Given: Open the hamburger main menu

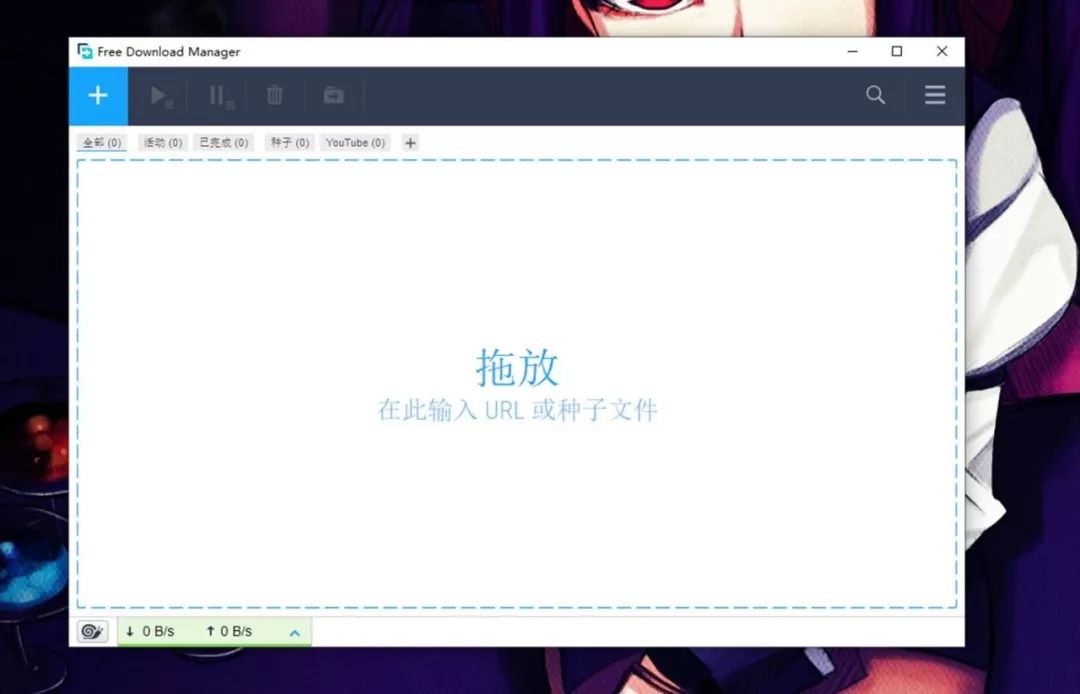Looking at the screenshot, I should coord(935,96).
